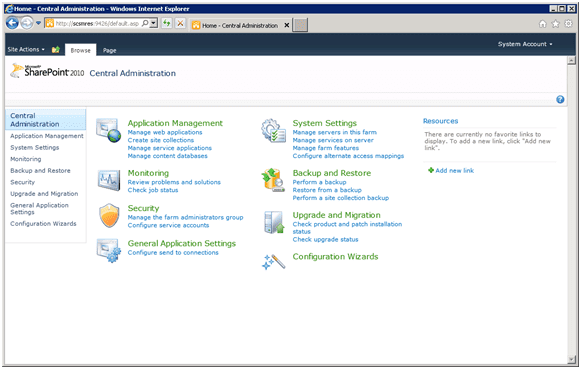This screenshot has width=581, height=369.
Task: Select Security in left navigation
Action: (x=22, y=182)
